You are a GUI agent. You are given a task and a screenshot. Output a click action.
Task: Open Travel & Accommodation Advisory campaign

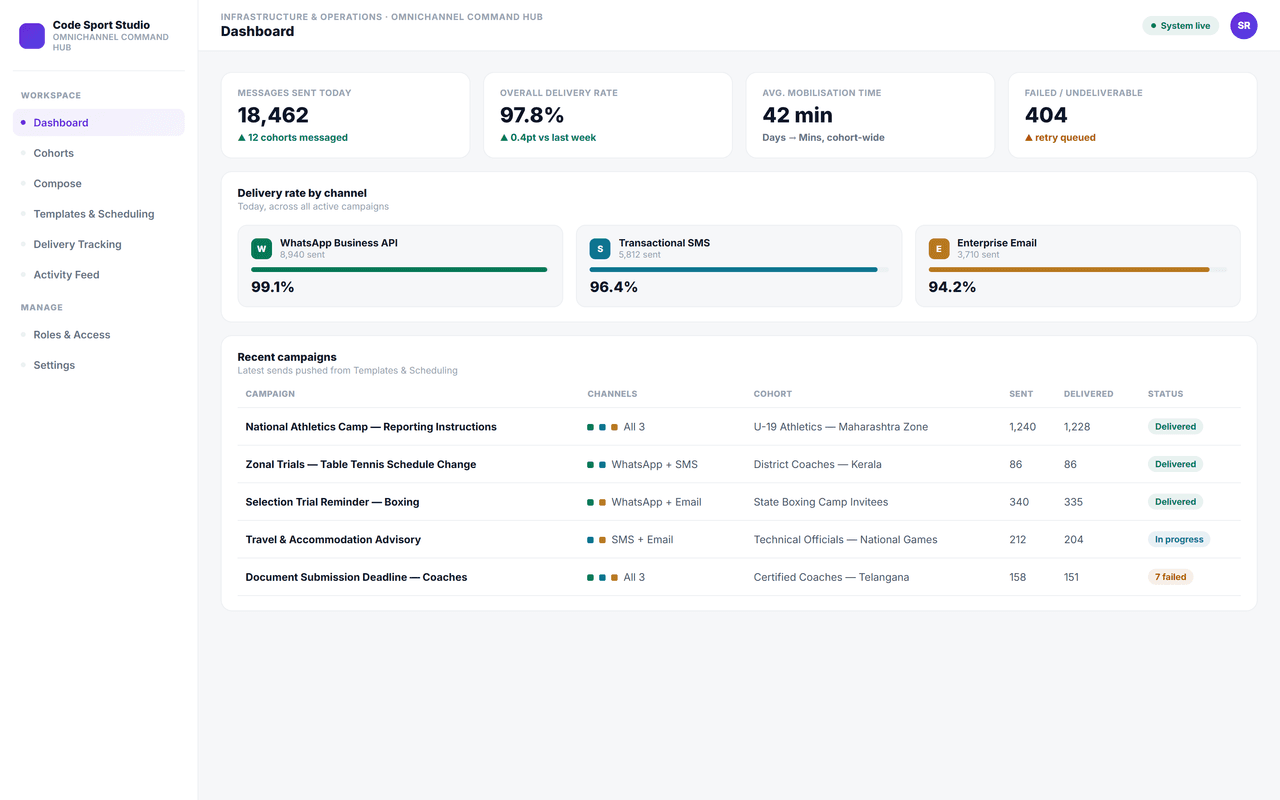pyautogui.click(x=333, y=540)
